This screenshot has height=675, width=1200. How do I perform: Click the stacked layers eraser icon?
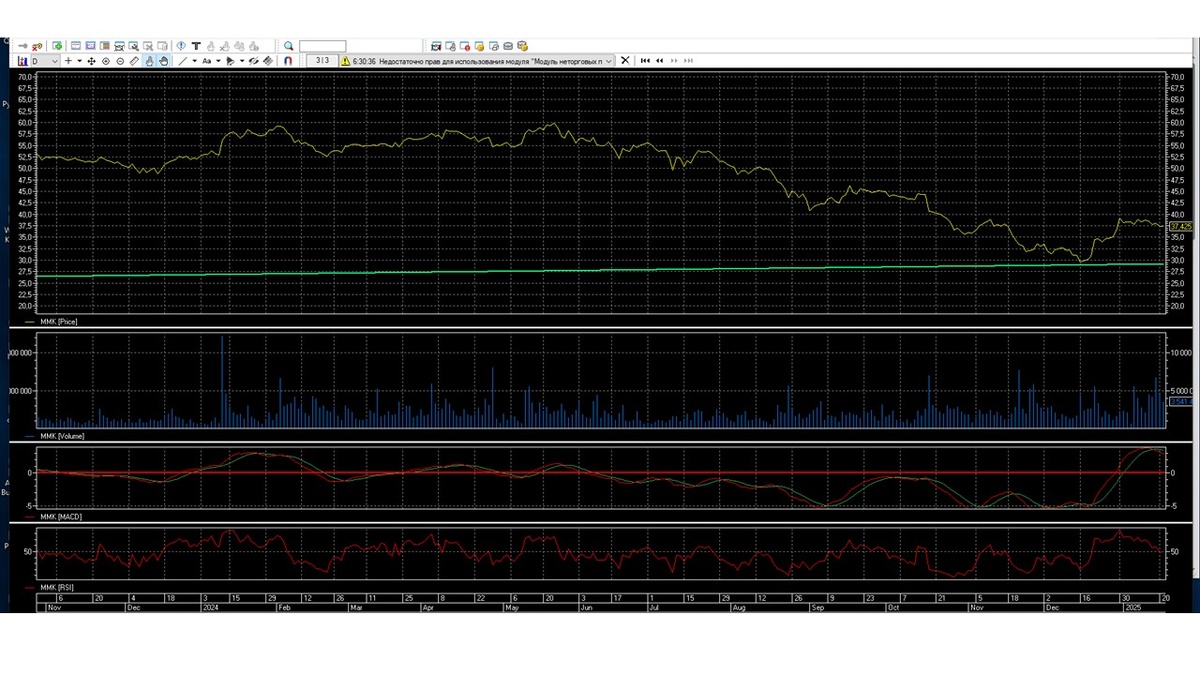click(268, 61)
